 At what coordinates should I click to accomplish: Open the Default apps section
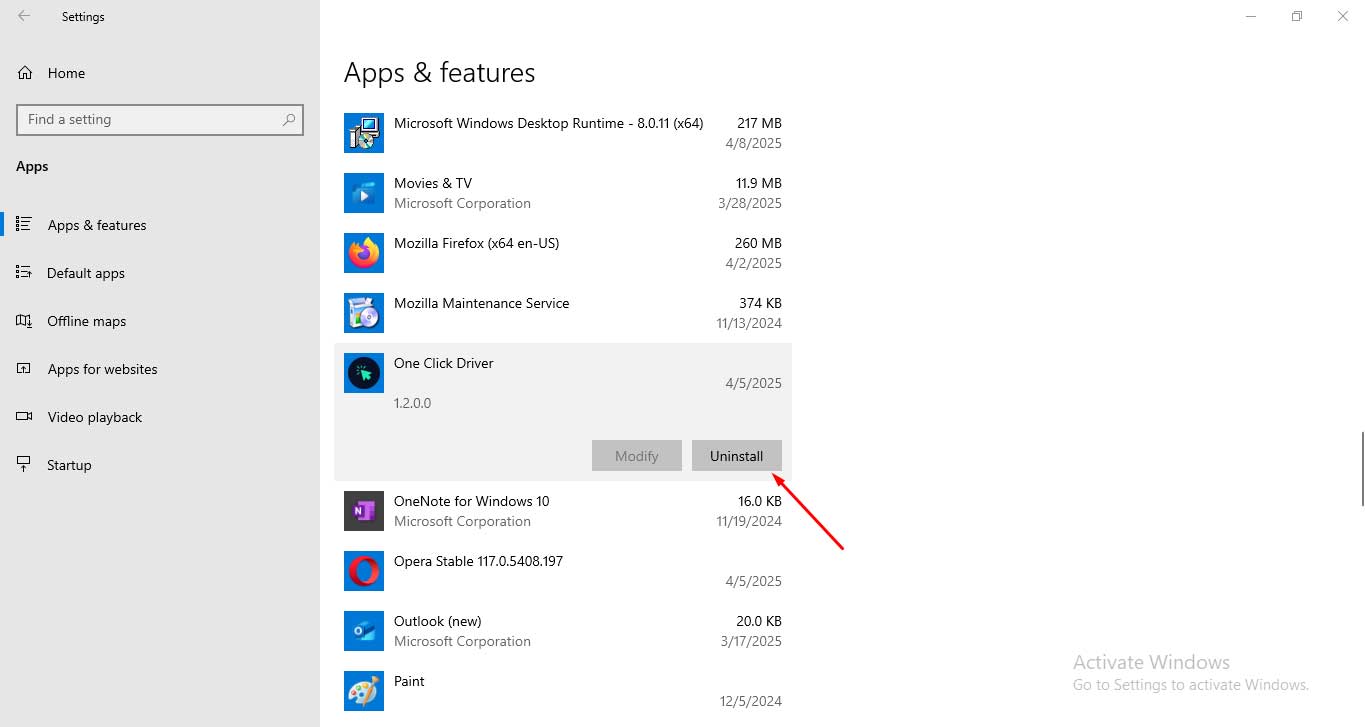pyautogui.click(x=85, y=273)
